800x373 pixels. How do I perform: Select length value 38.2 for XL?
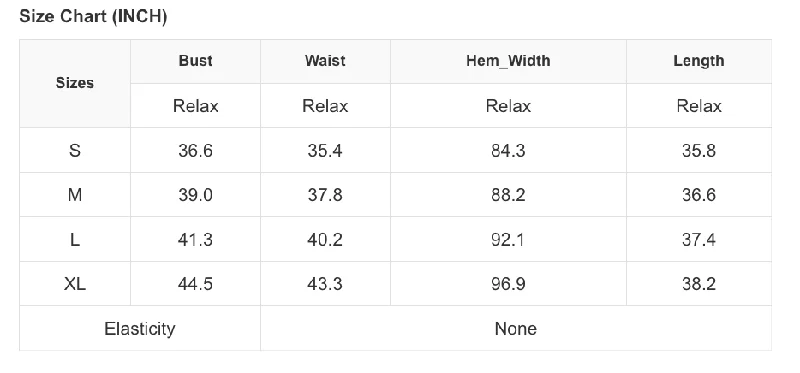click(x=699, y=284)
